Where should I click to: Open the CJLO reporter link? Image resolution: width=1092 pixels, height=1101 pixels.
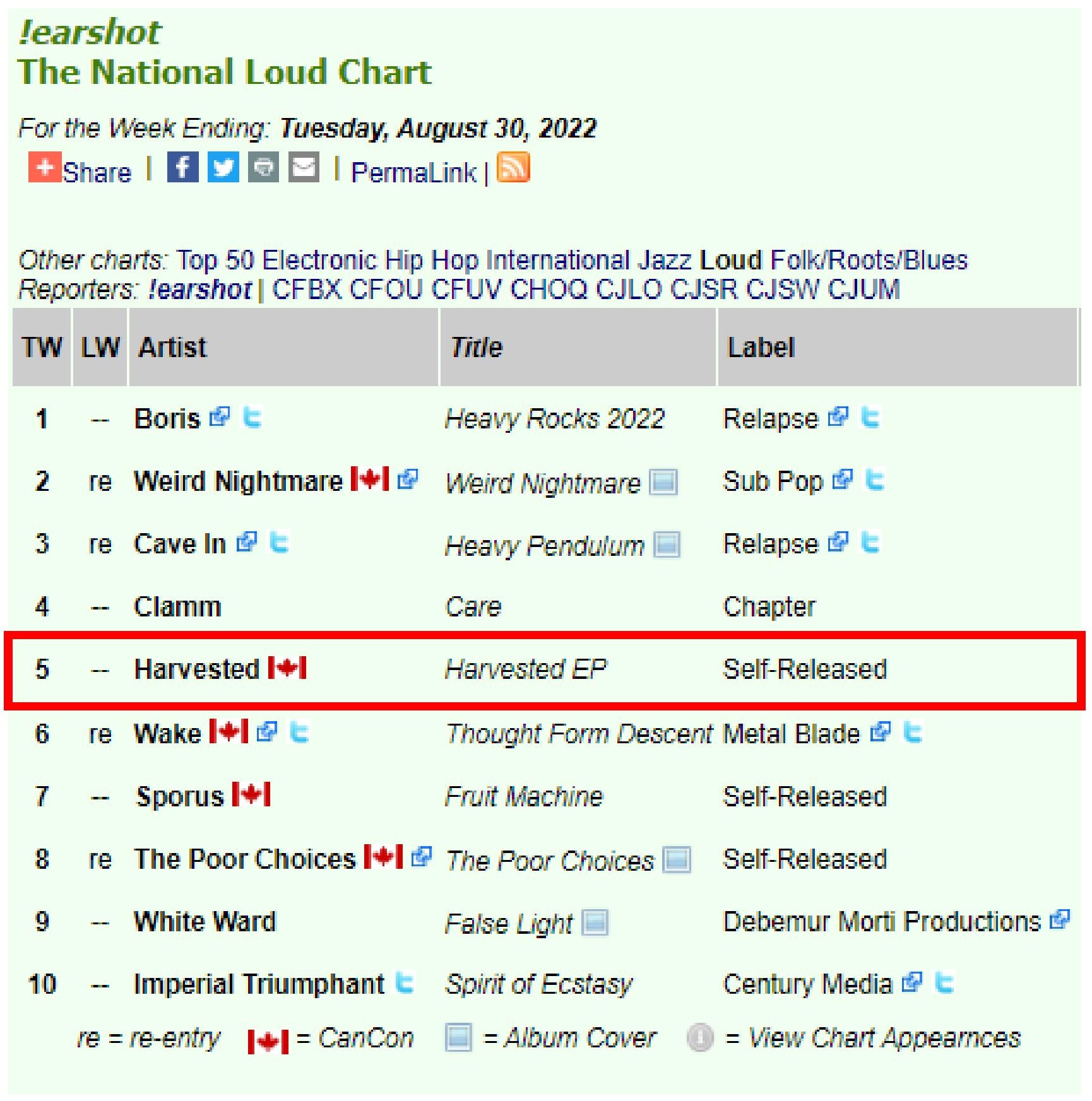629,290
